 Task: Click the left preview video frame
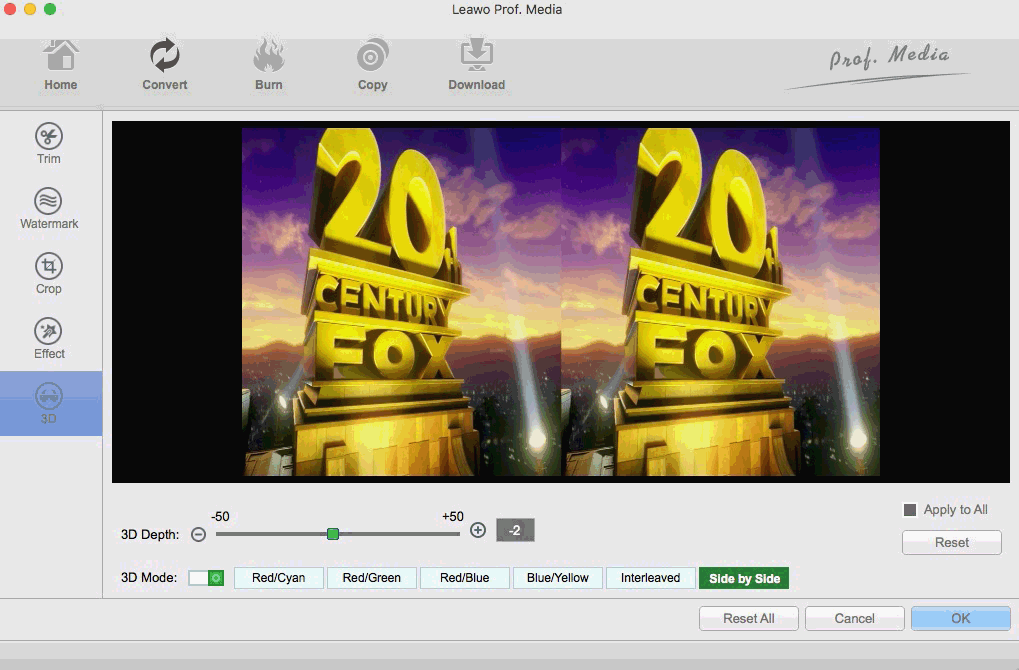click(x=401, y=302)
